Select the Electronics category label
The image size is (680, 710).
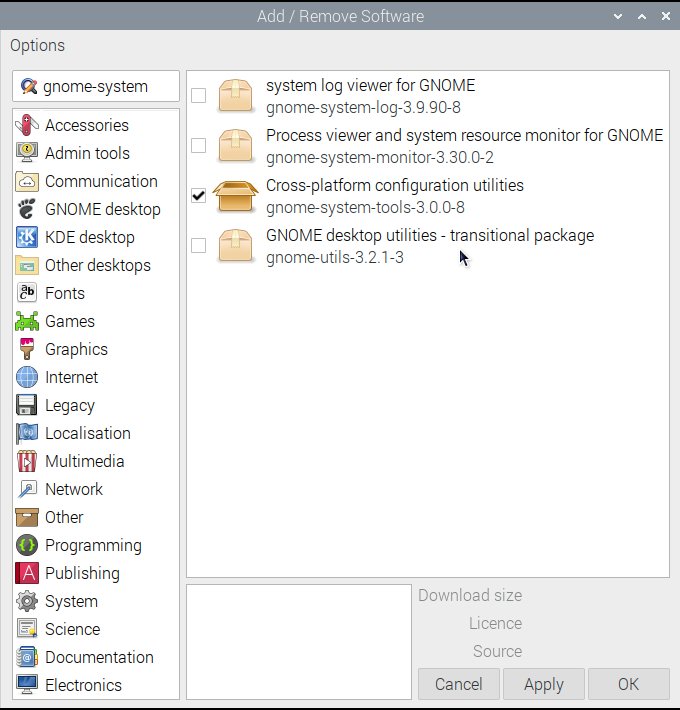tap(83, 685)
